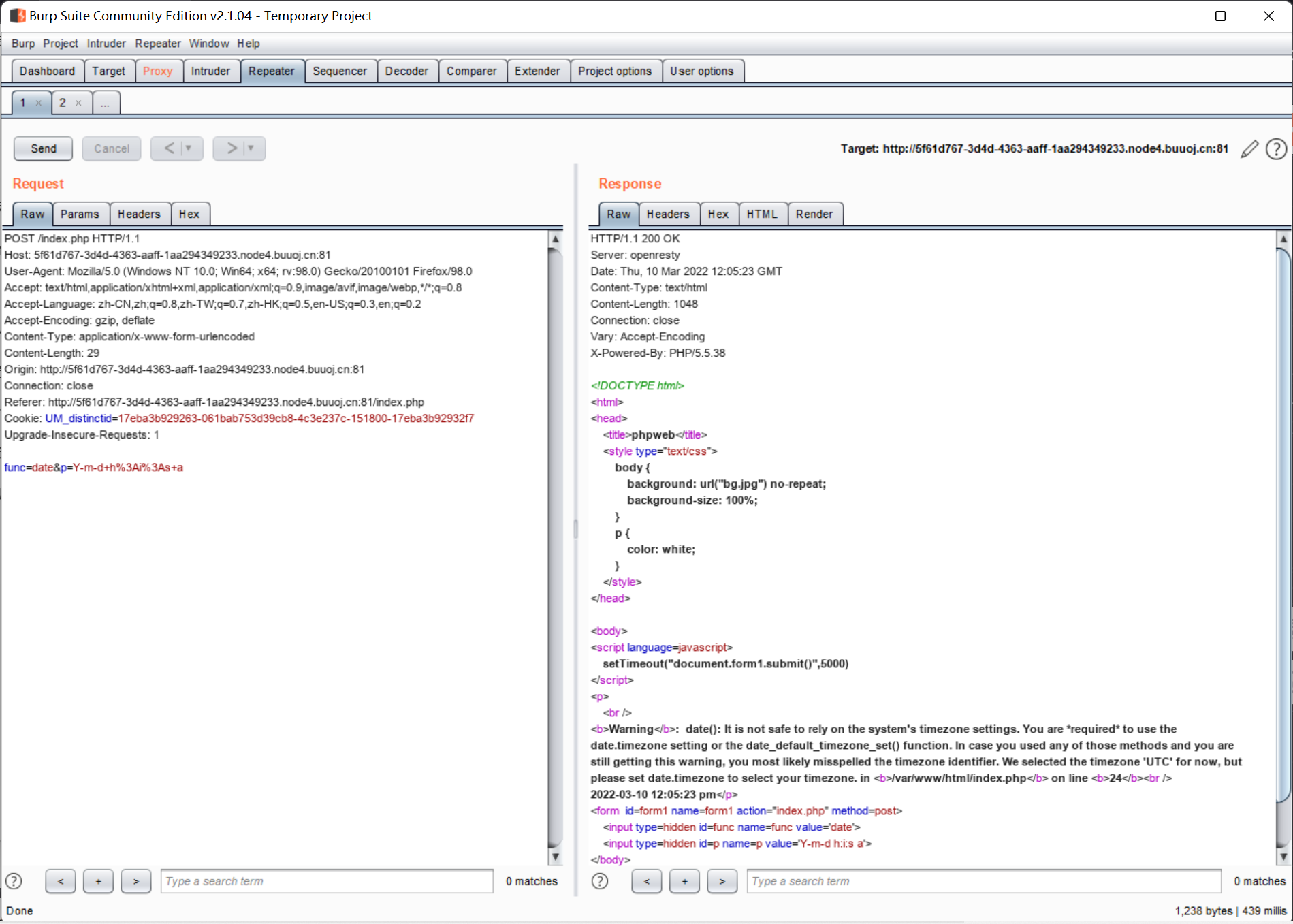Click the Request search term field
Screen dimensions: 1293x924
tap(326, 880)
